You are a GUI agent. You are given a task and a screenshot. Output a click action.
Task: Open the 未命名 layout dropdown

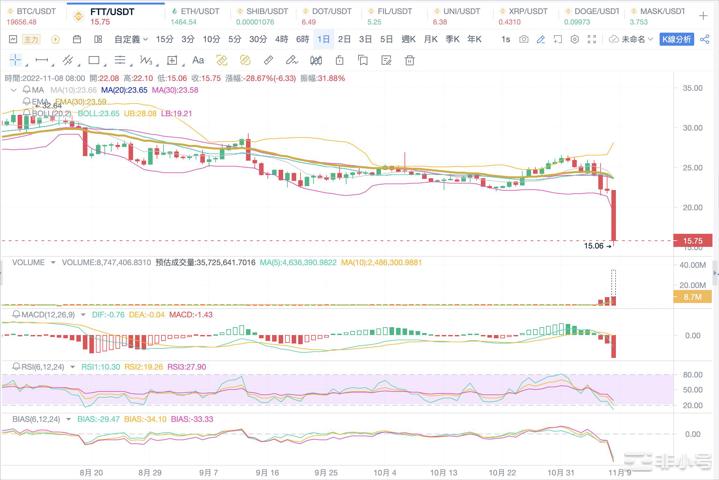pyautogui.click(x=637, y=39)
